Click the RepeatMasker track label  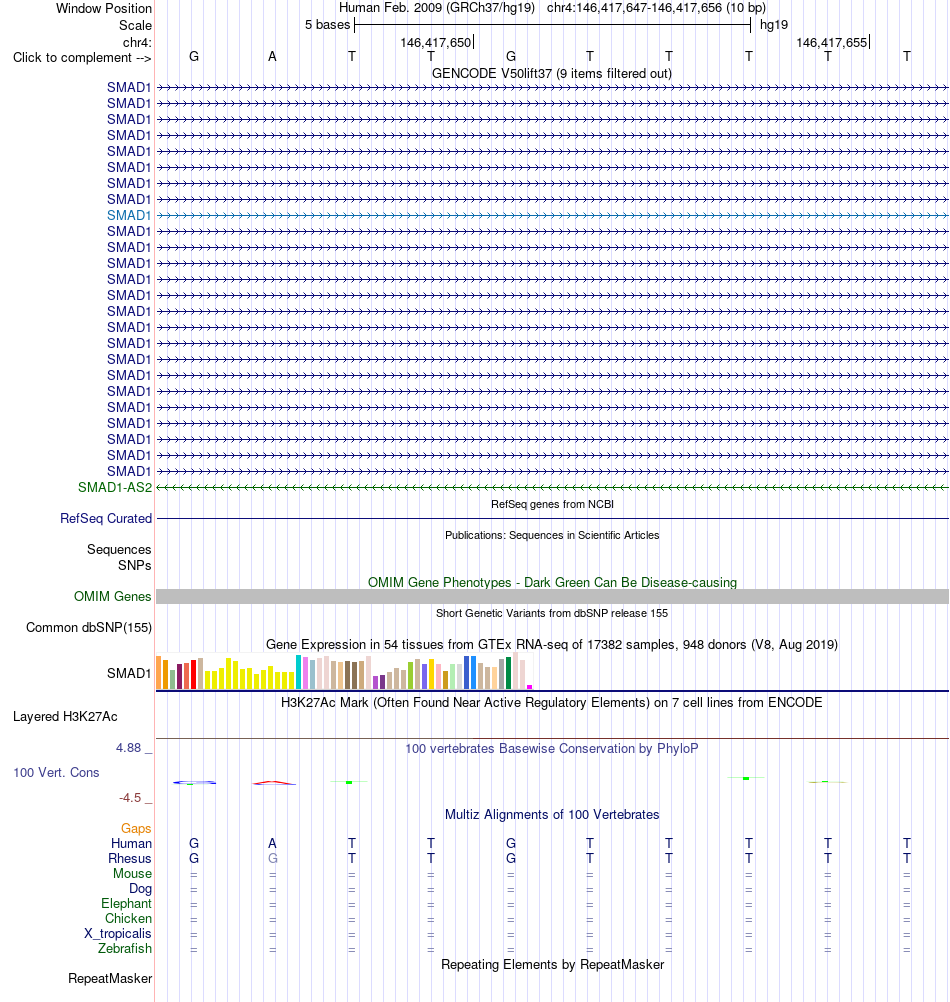[110, 979]
